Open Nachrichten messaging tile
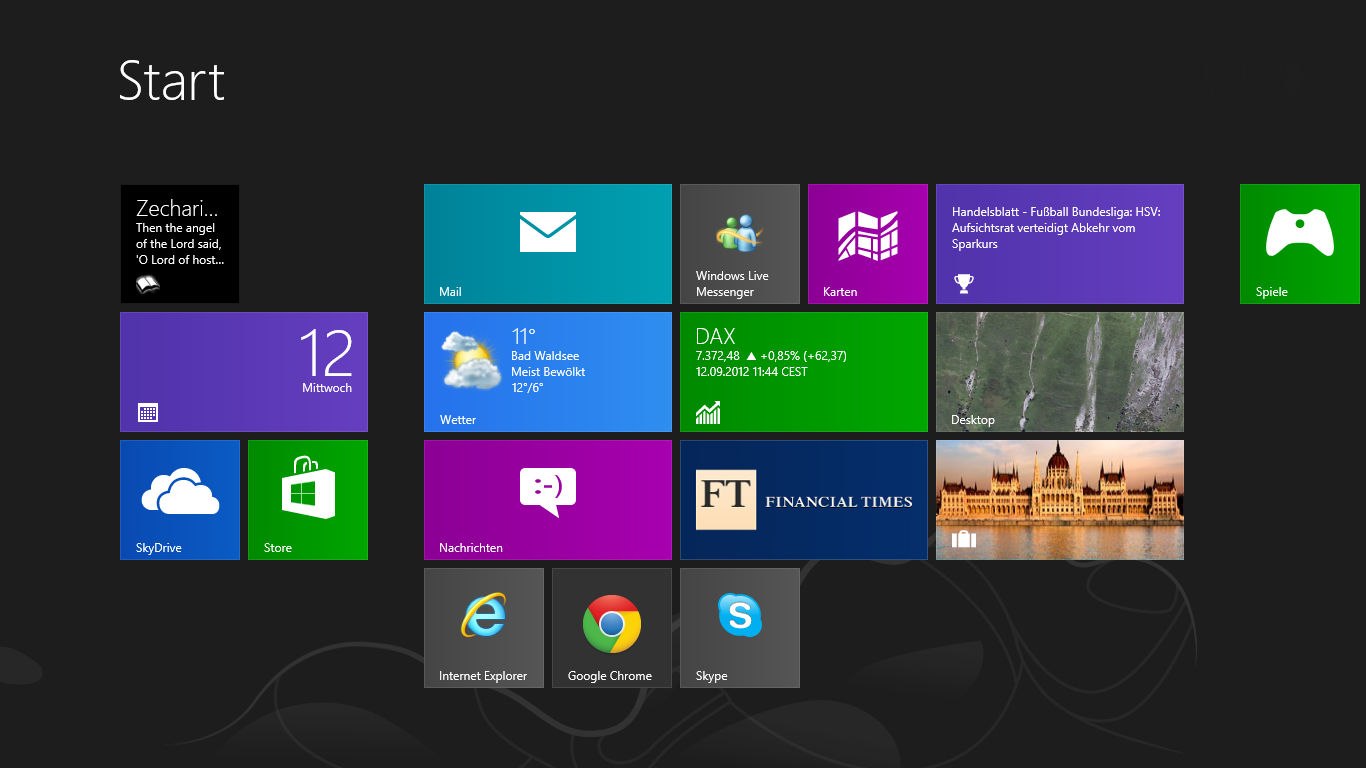 coord(547,499)
